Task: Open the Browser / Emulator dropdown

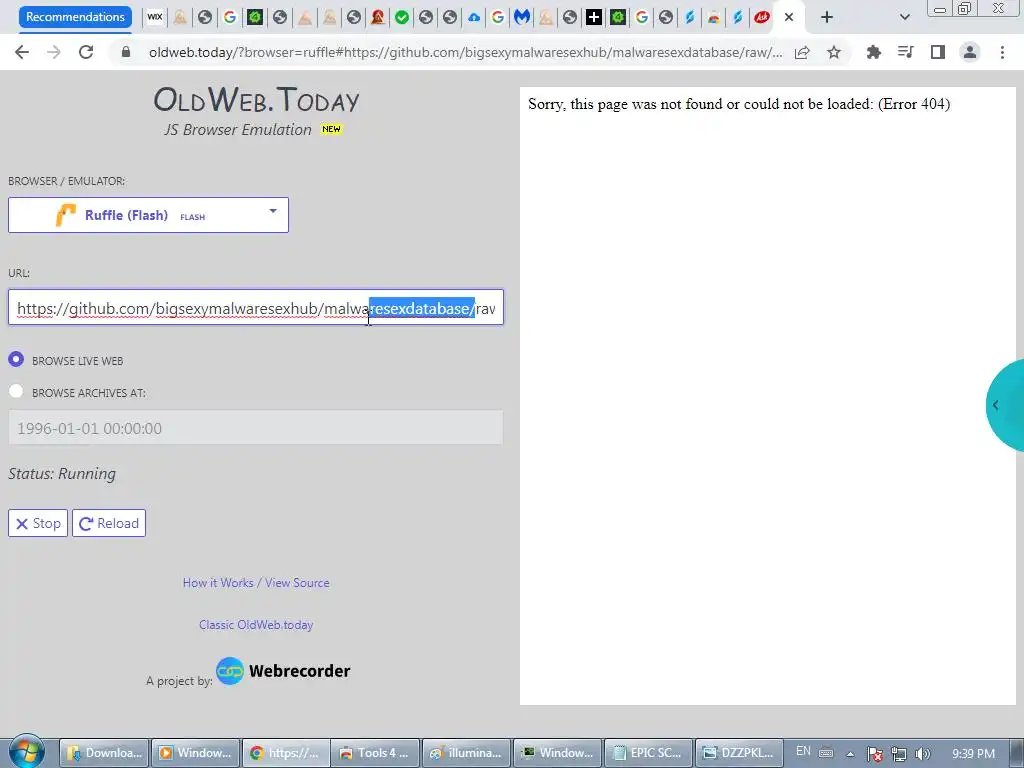Action: (x=148, y=215)
